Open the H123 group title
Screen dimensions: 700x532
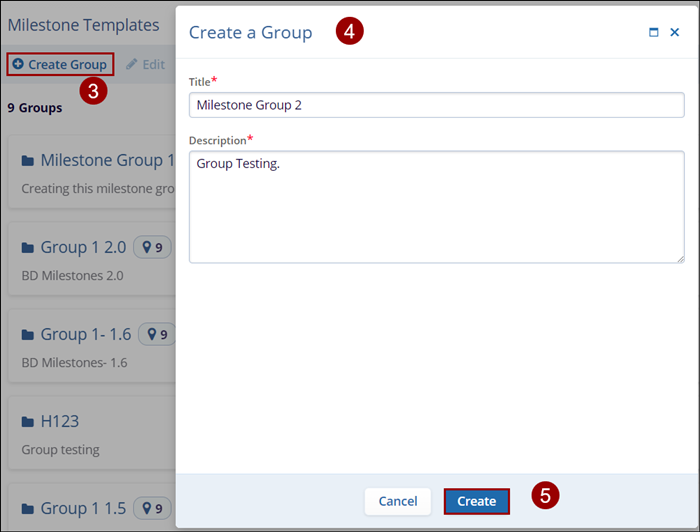coord(59,422)
